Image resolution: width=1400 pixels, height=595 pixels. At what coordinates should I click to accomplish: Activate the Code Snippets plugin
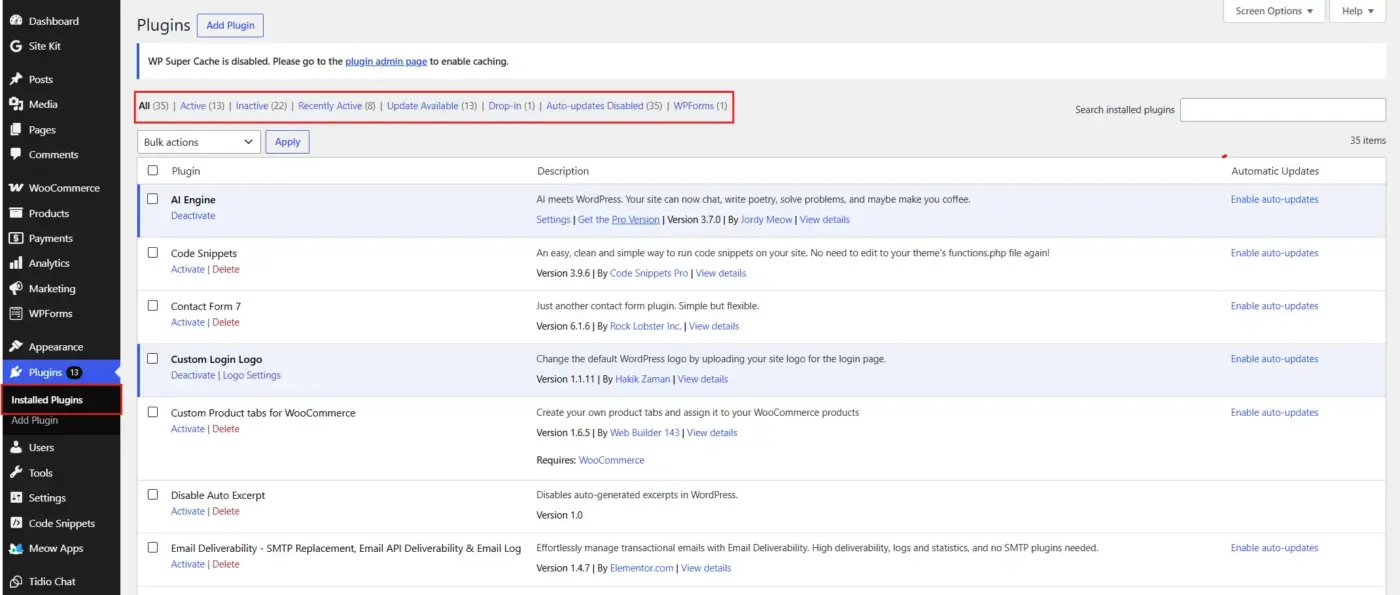click(188, 269)
